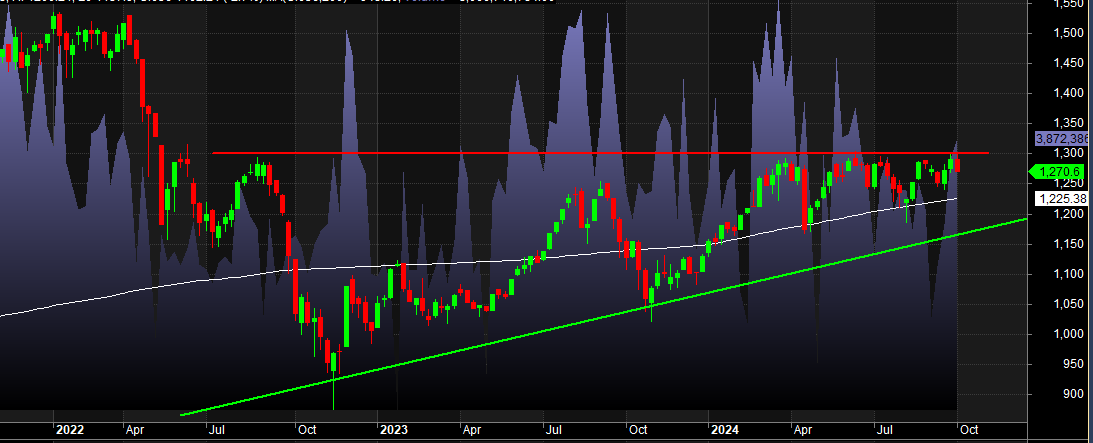Click the 1,000 price axis label

pos(1069,334)
